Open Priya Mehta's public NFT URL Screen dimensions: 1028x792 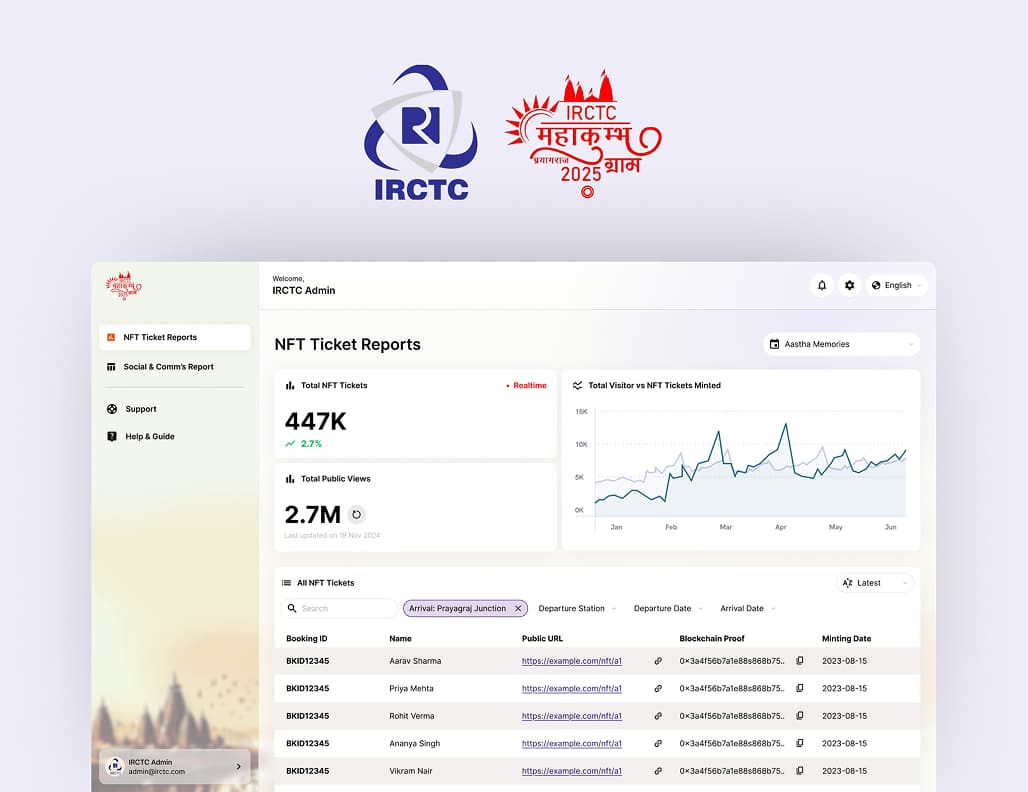[571, 688]
